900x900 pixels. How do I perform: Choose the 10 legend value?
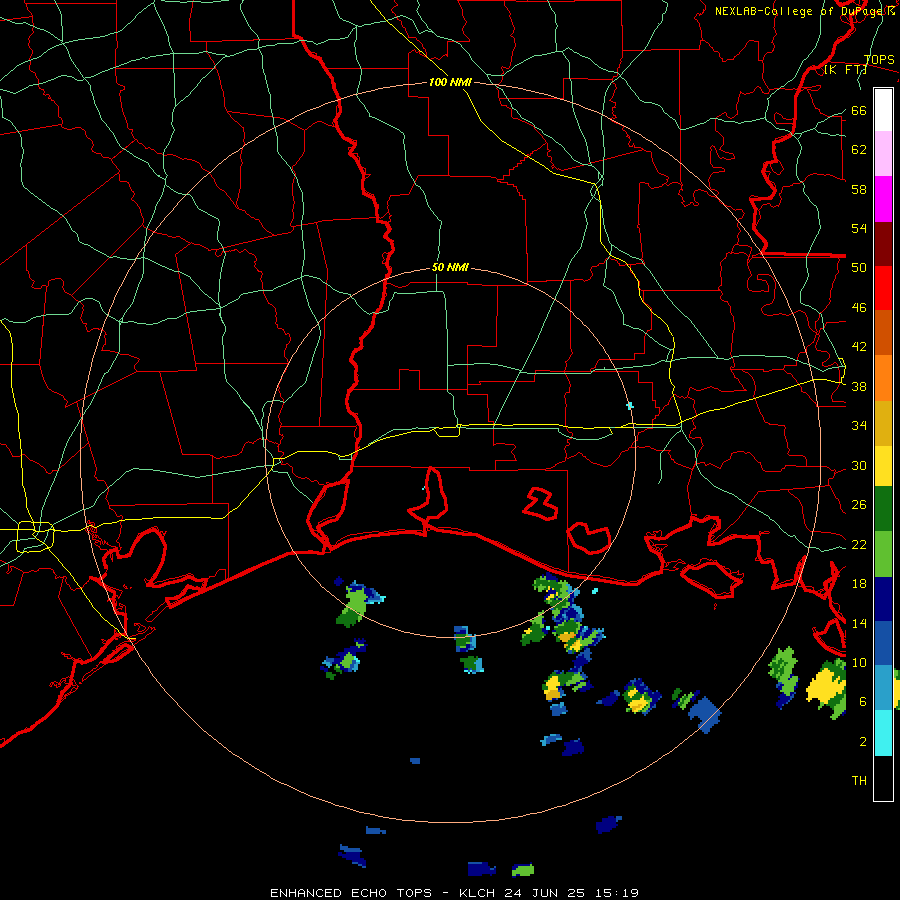[x=859, y=662]
